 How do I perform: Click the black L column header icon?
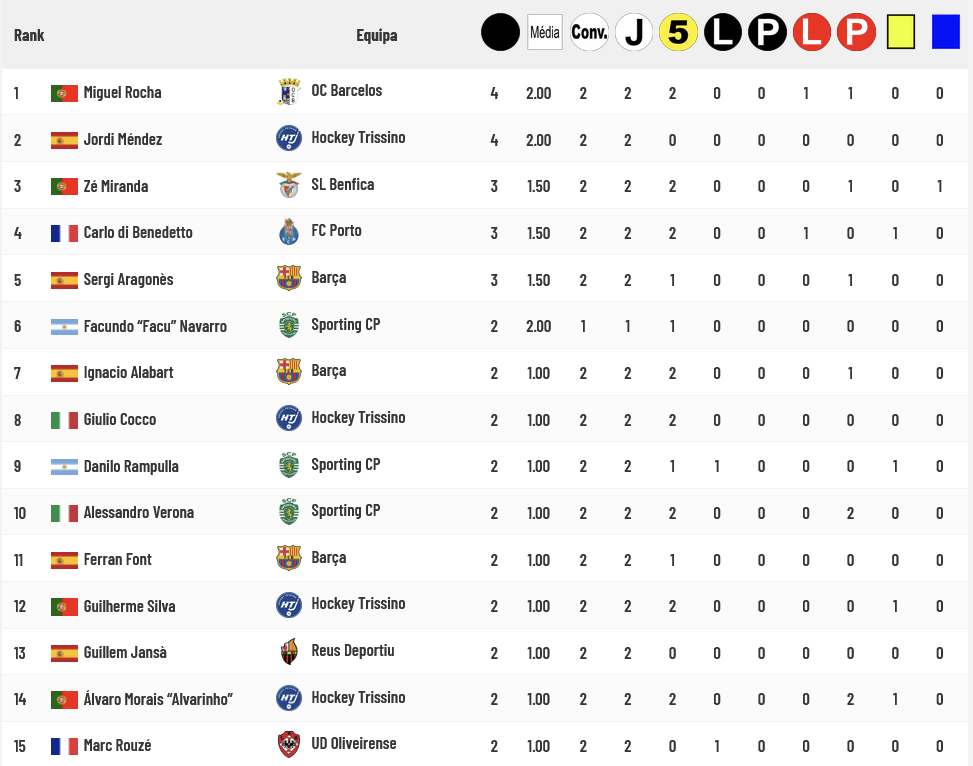[723, 32]
